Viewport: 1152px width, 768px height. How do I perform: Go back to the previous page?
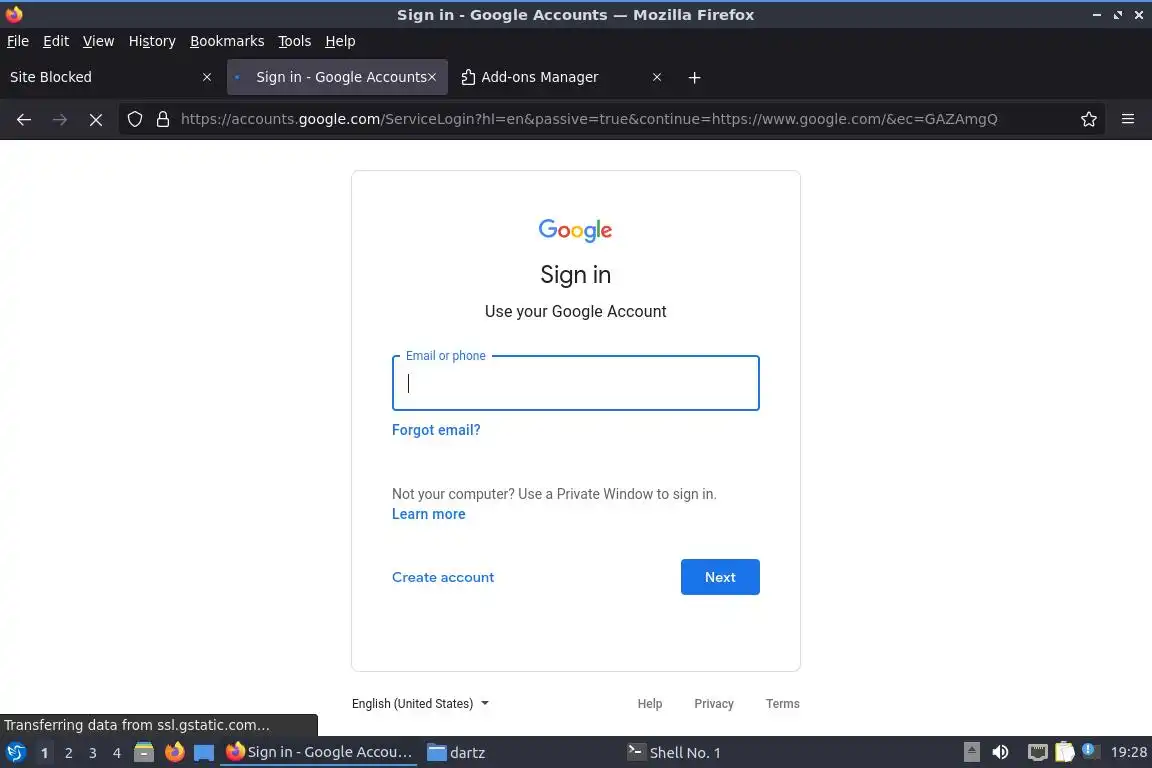(x=24, y=119)
